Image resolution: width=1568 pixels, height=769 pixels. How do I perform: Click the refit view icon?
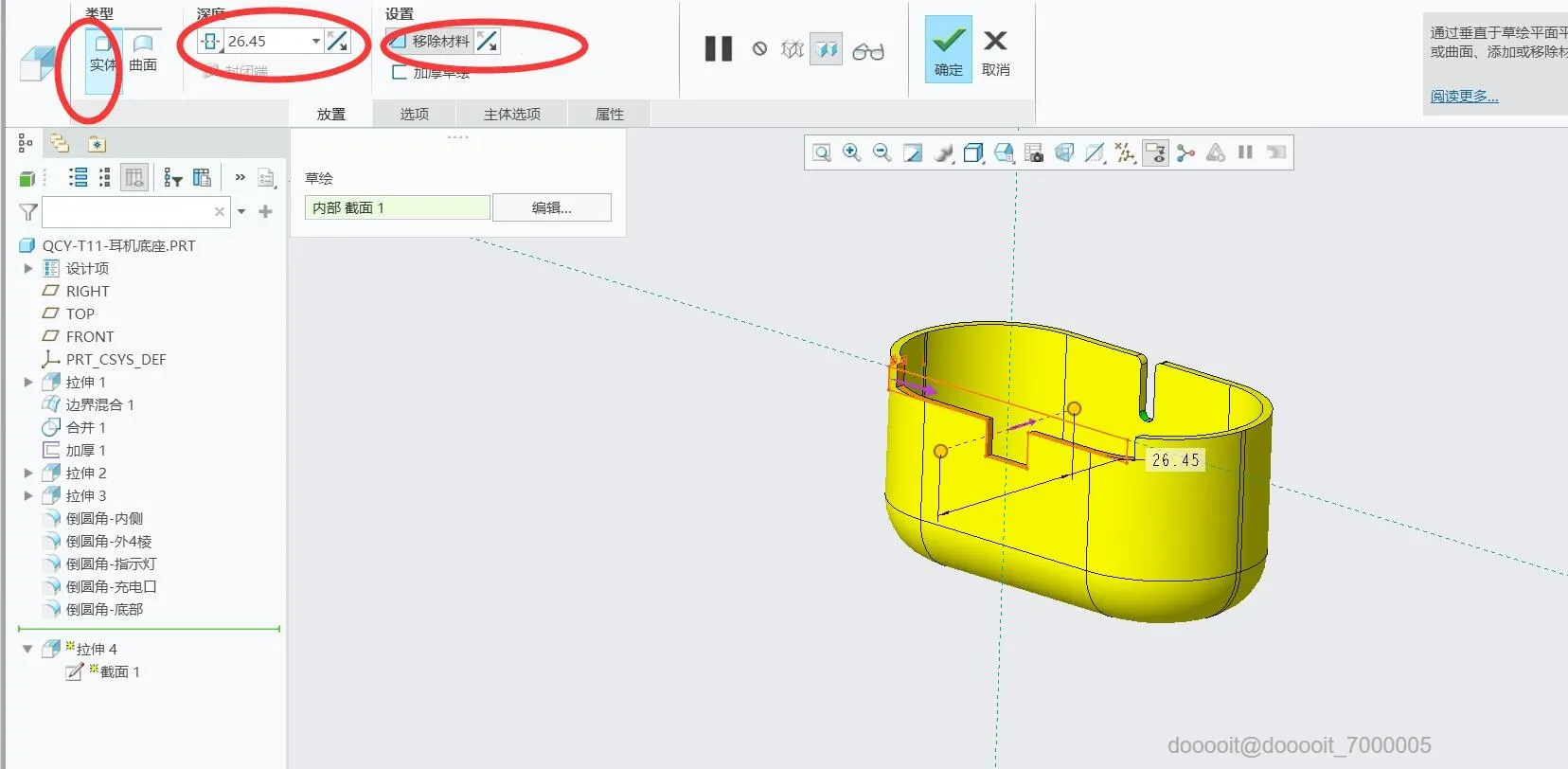pos(822,152)
